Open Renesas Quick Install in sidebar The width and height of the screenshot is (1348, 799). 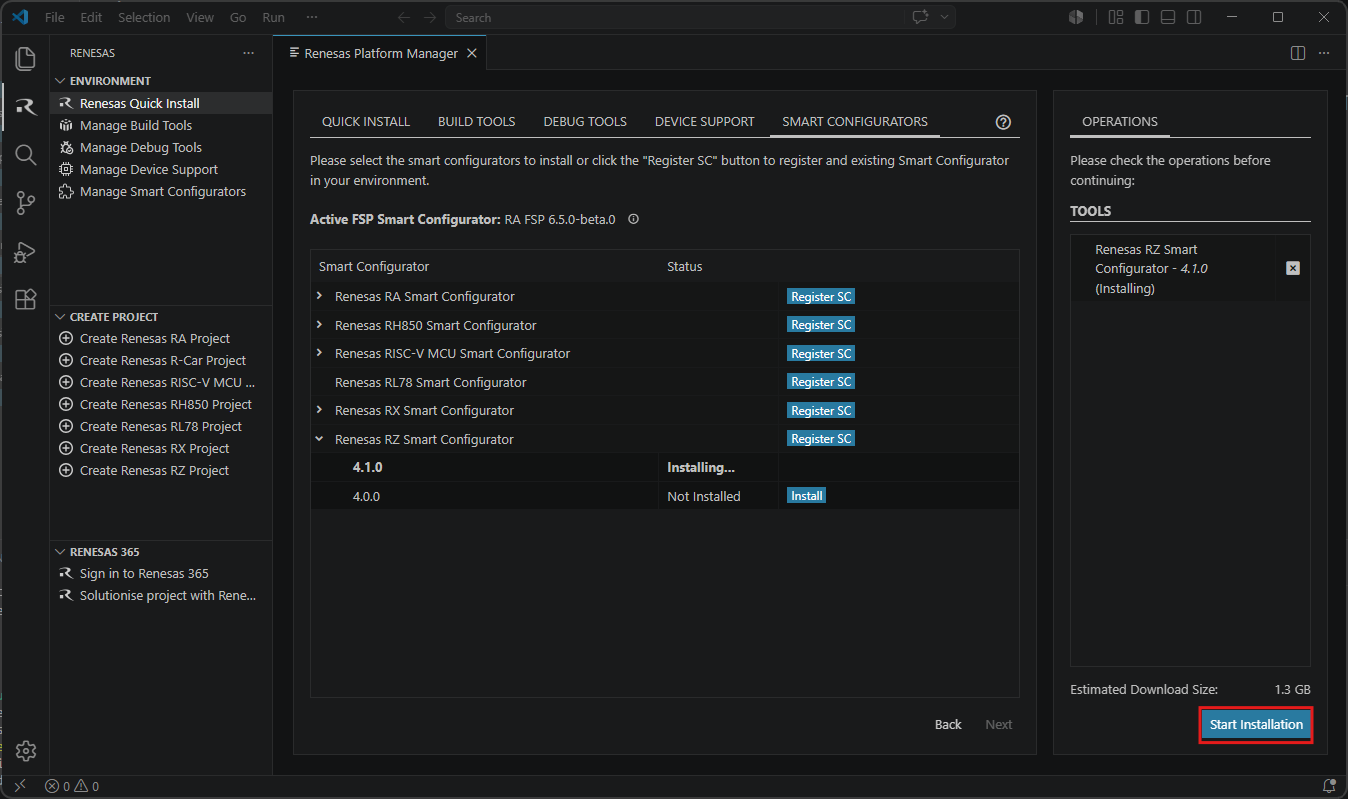tap(161, 103)
